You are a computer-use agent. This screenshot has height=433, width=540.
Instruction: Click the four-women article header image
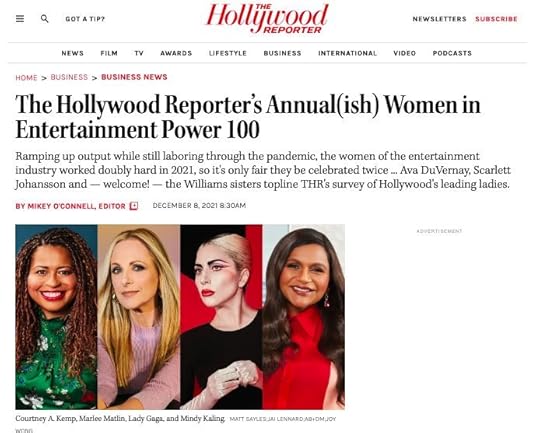pyautogui.click(x=180, y=317)
